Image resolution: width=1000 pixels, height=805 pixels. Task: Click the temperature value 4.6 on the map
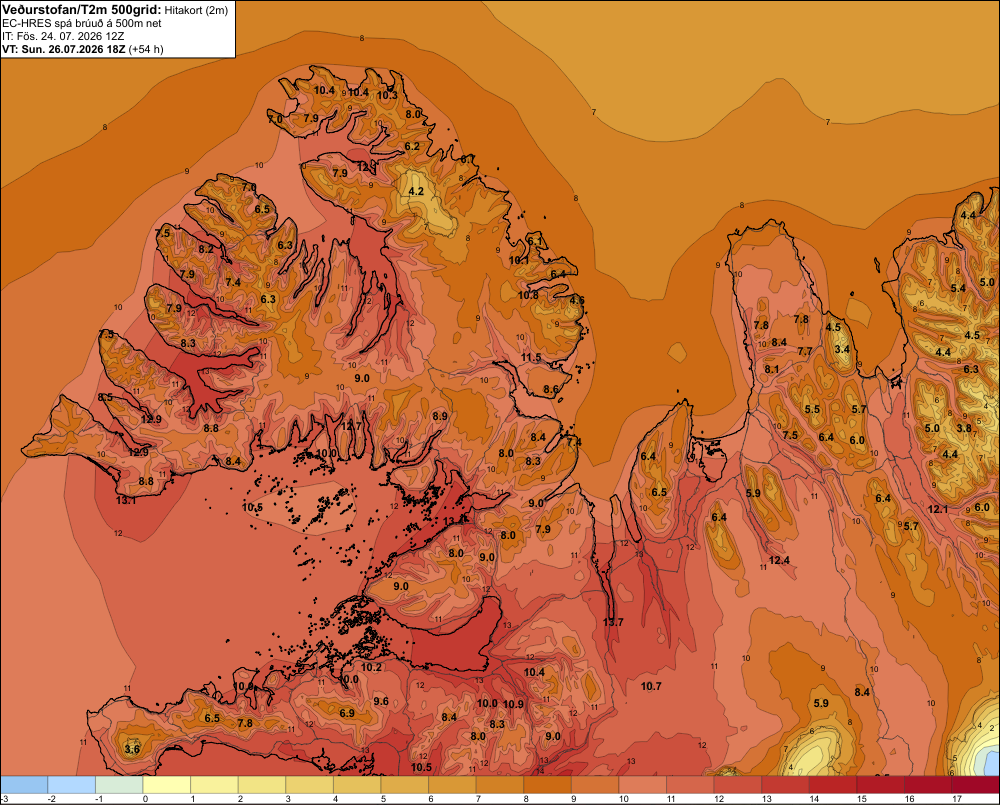577,300
